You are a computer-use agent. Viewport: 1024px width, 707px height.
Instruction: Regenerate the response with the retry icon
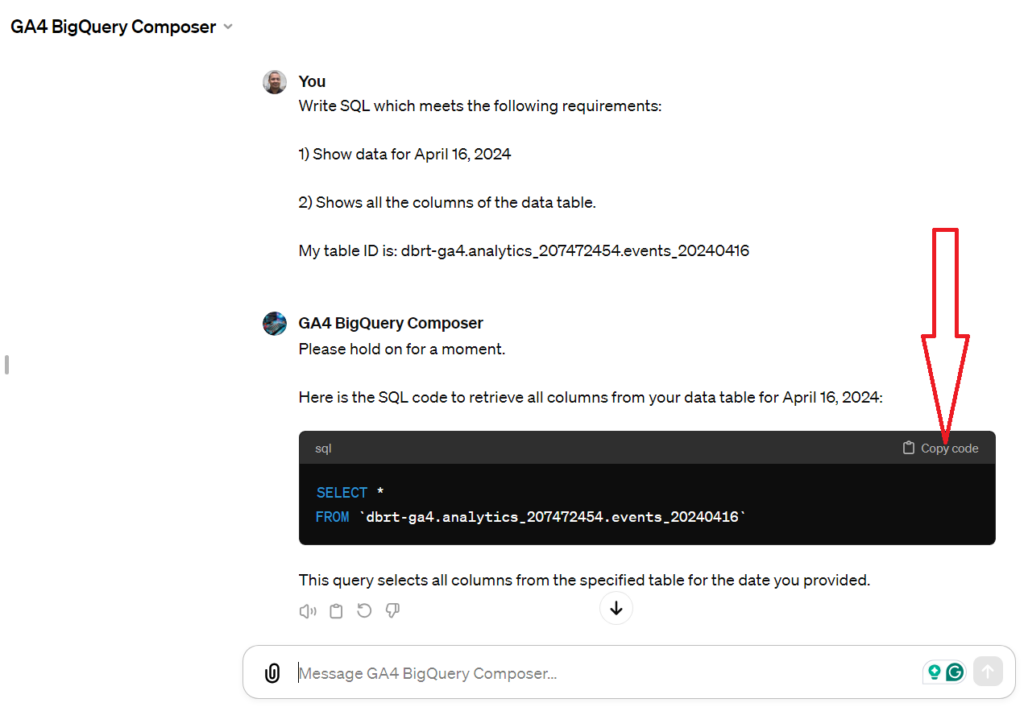point(364,610)
